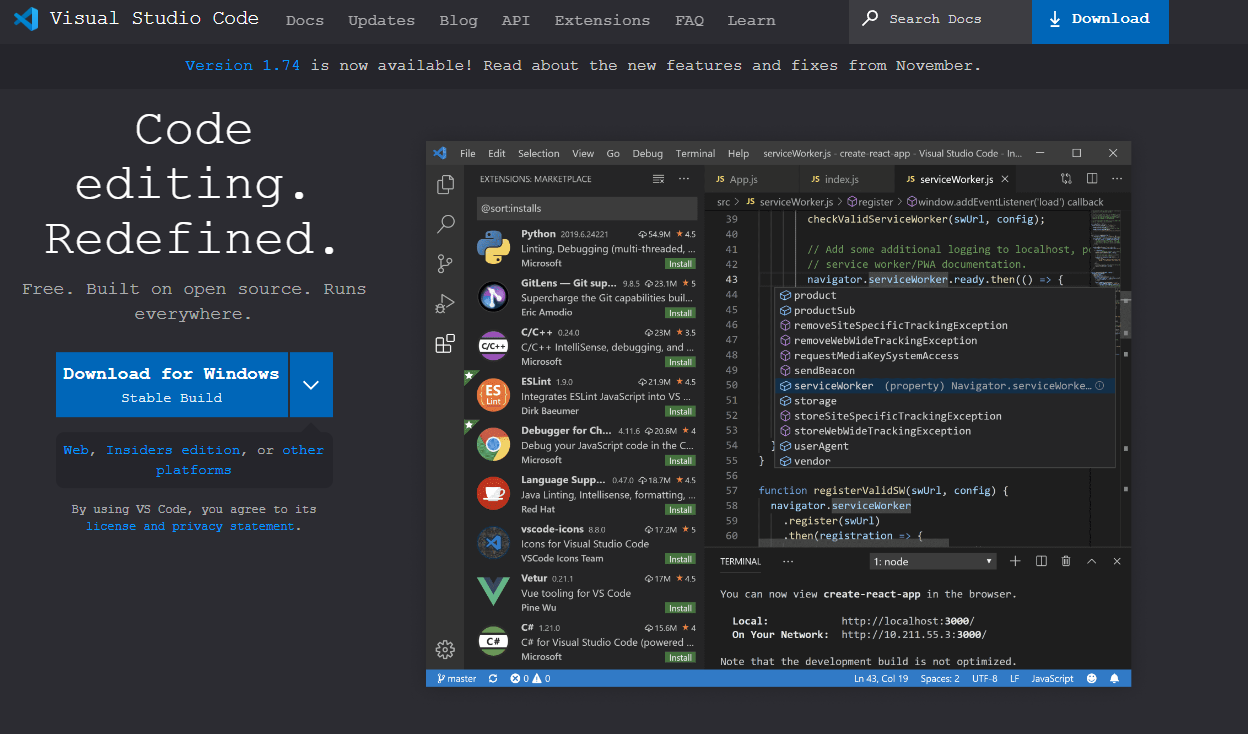Switch to the index.js editor tab
The height and width of the screenshot is (734, 1248).
846,179
